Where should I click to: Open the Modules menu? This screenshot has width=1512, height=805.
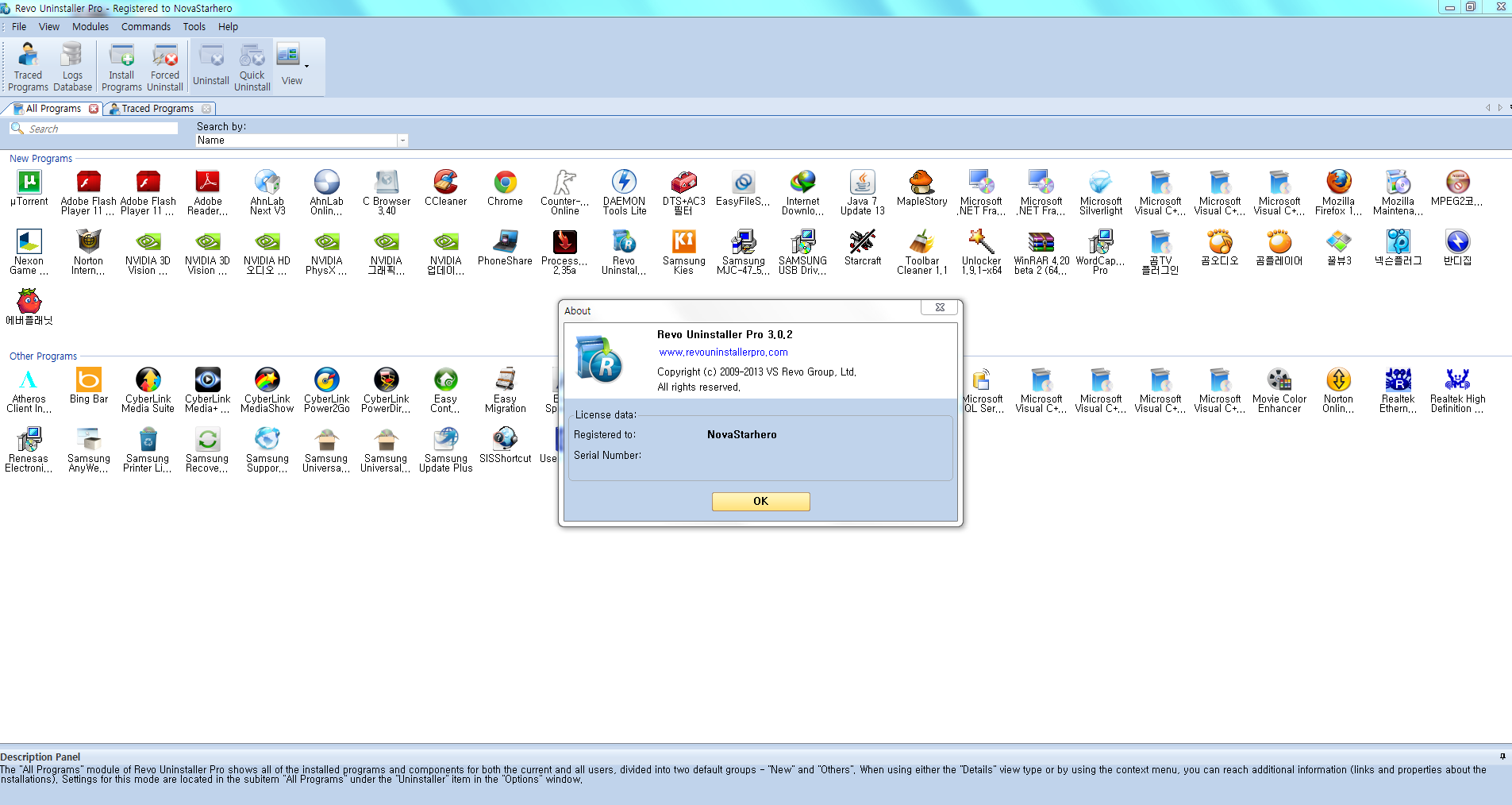pyautogui.click(x=90, y=26)
